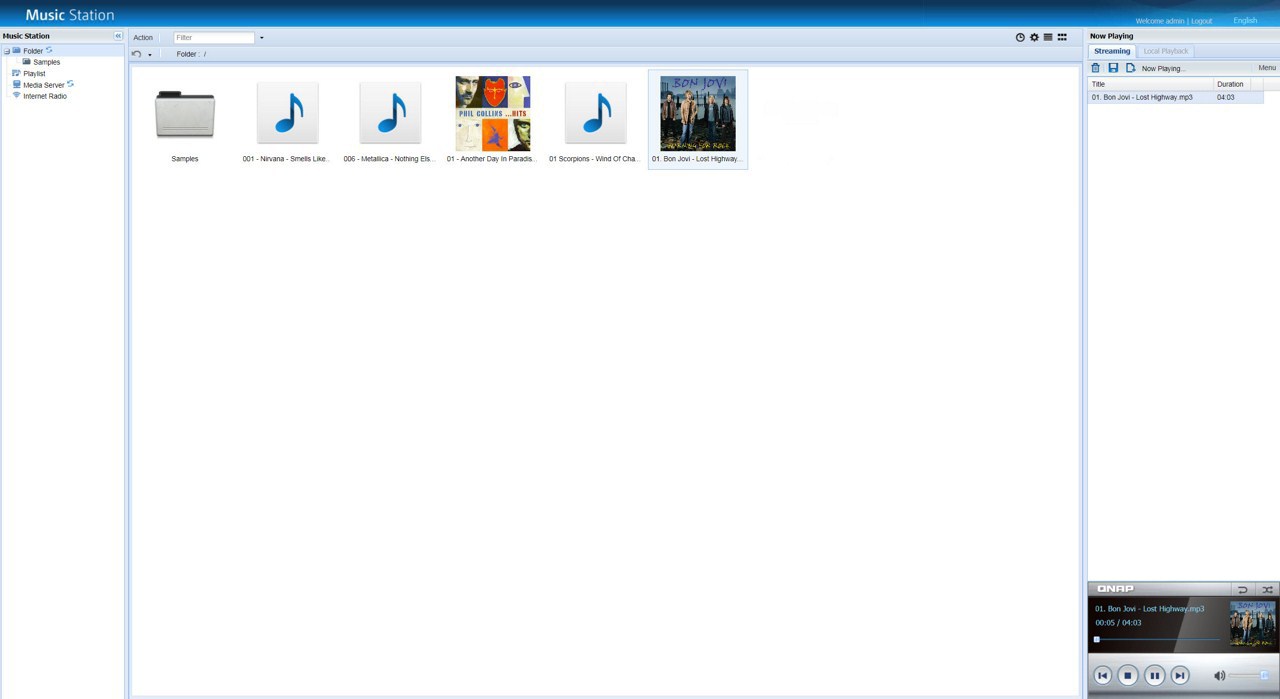Mute with the speaker icon
1280x699 pixels.
[1219, 676]
